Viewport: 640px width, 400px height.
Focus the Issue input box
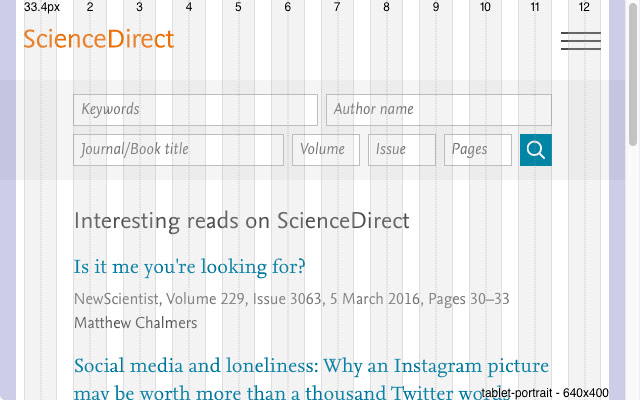pyautogui.click(x=401, y=150)
